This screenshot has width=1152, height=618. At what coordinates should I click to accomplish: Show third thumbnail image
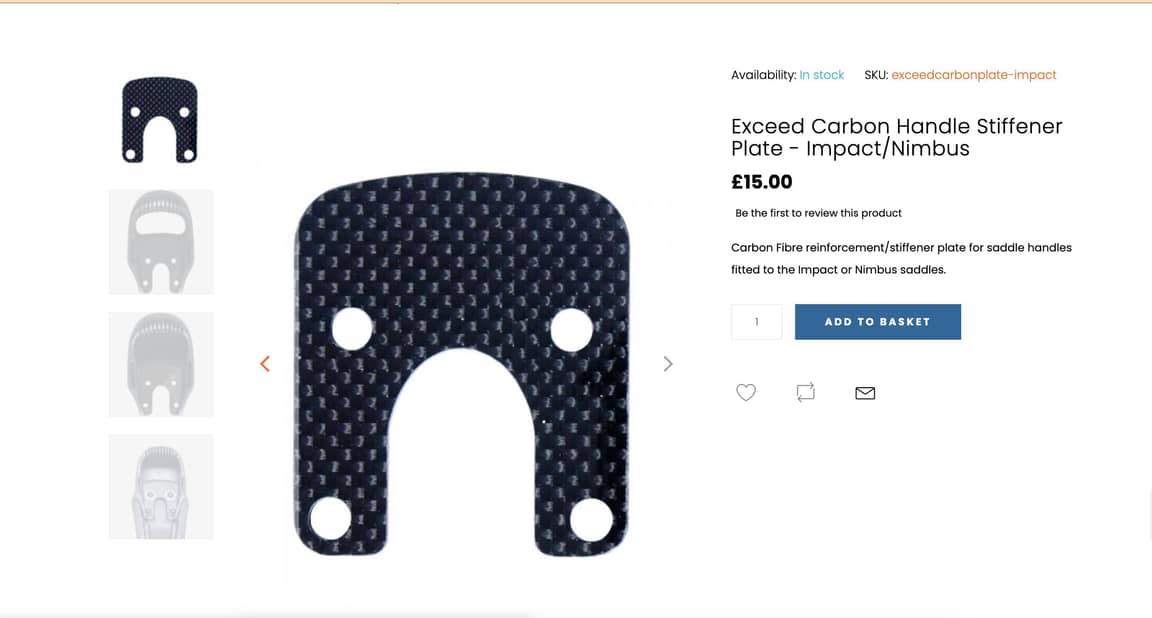point(160,364)
